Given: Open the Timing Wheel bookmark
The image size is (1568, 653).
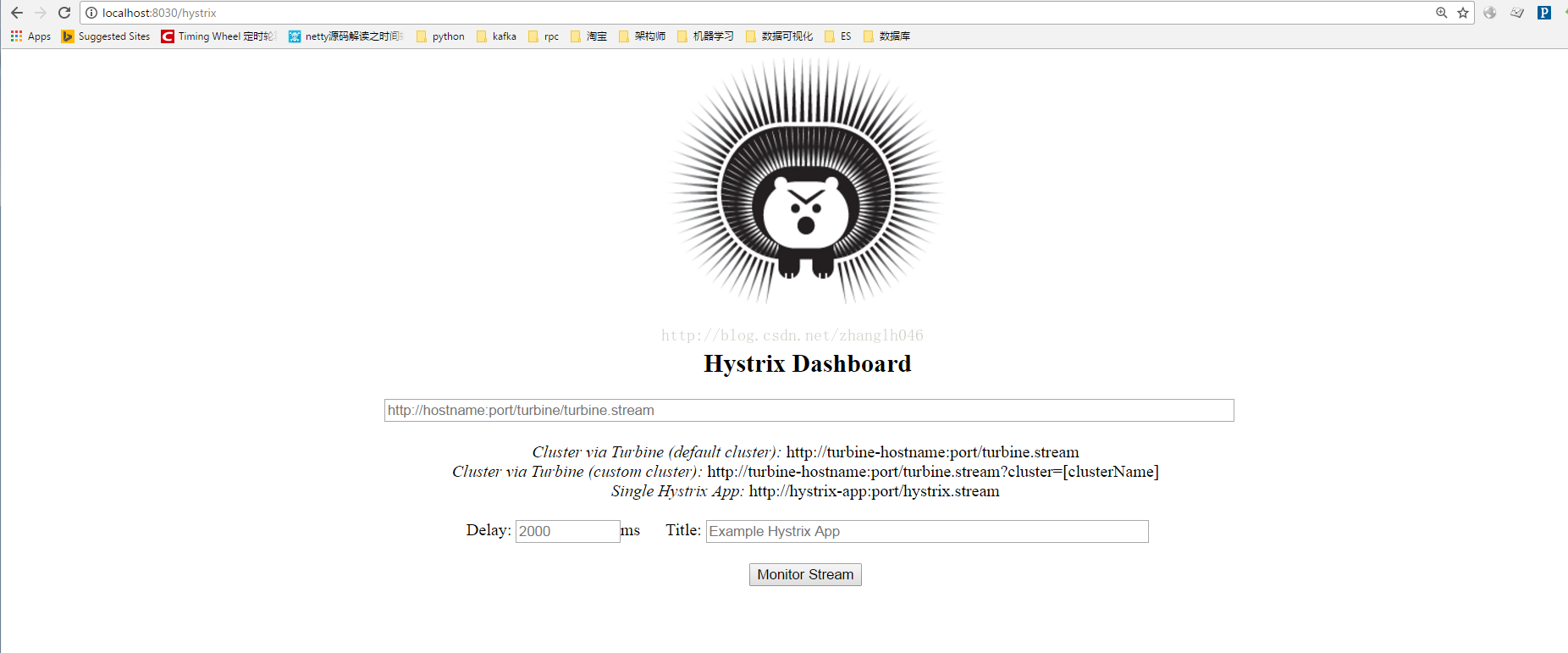Looking at the screenshot, I should [x=218, y=36].
